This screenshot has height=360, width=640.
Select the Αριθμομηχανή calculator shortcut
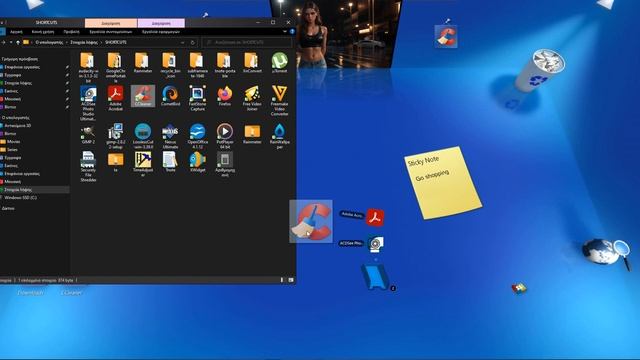[x=224, y=164]
